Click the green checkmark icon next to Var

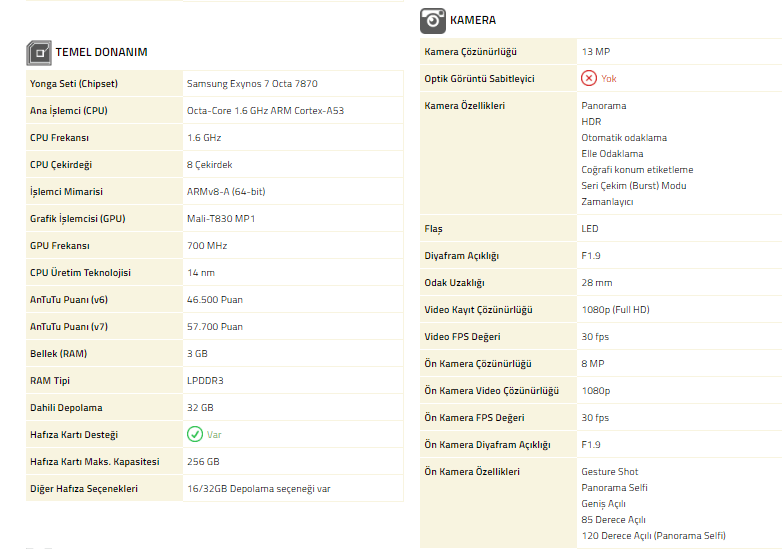tap(195, 434)
